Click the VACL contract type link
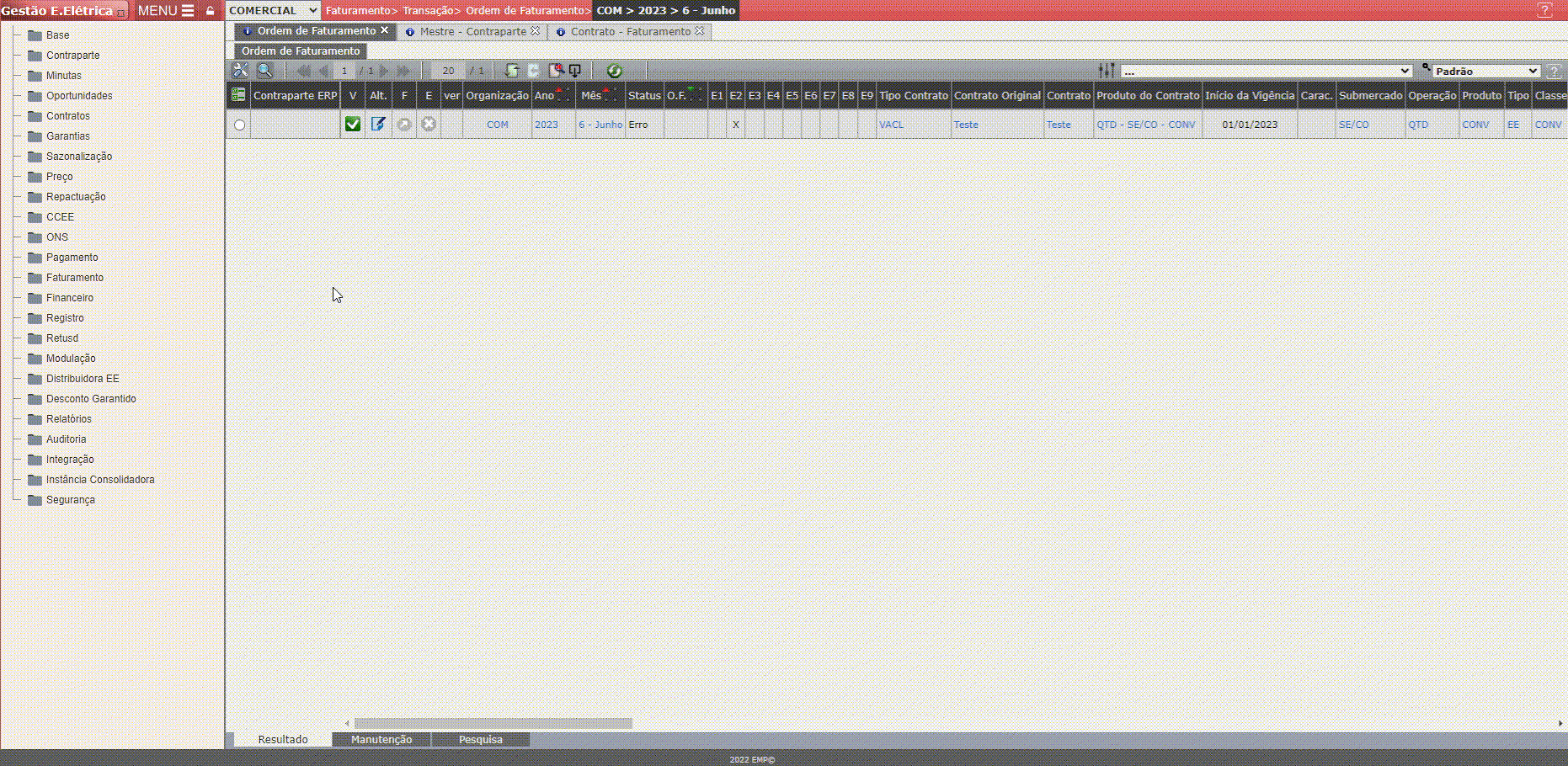 tap(891, 125)
